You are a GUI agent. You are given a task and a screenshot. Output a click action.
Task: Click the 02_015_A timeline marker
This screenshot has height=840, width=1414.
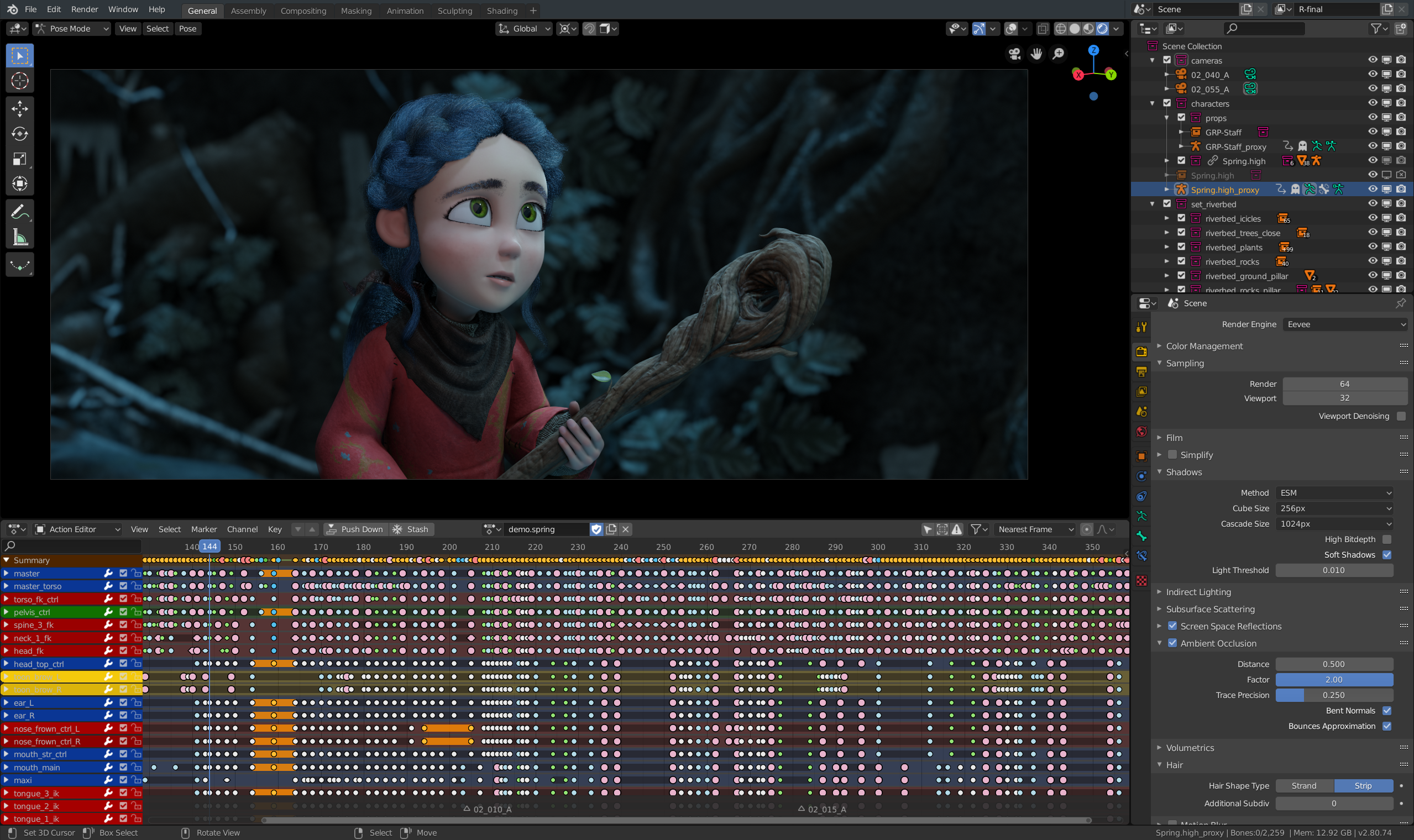[x=822, y=809]
